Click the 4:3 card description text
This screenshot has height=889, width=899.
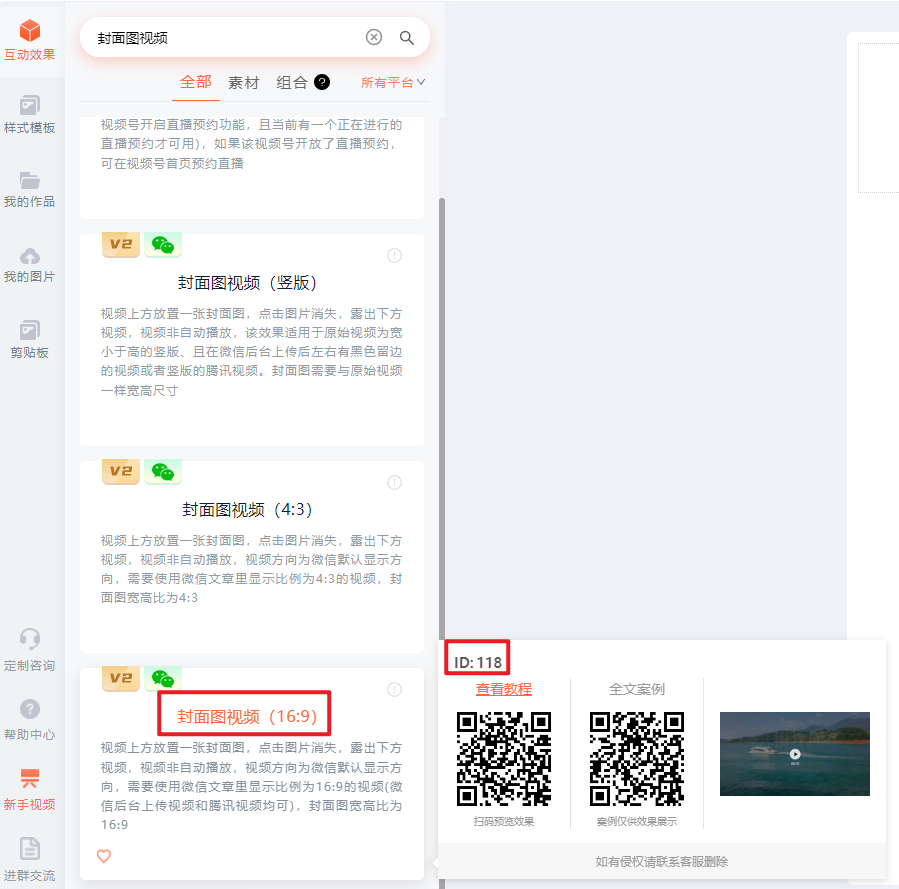pos(252,569)
